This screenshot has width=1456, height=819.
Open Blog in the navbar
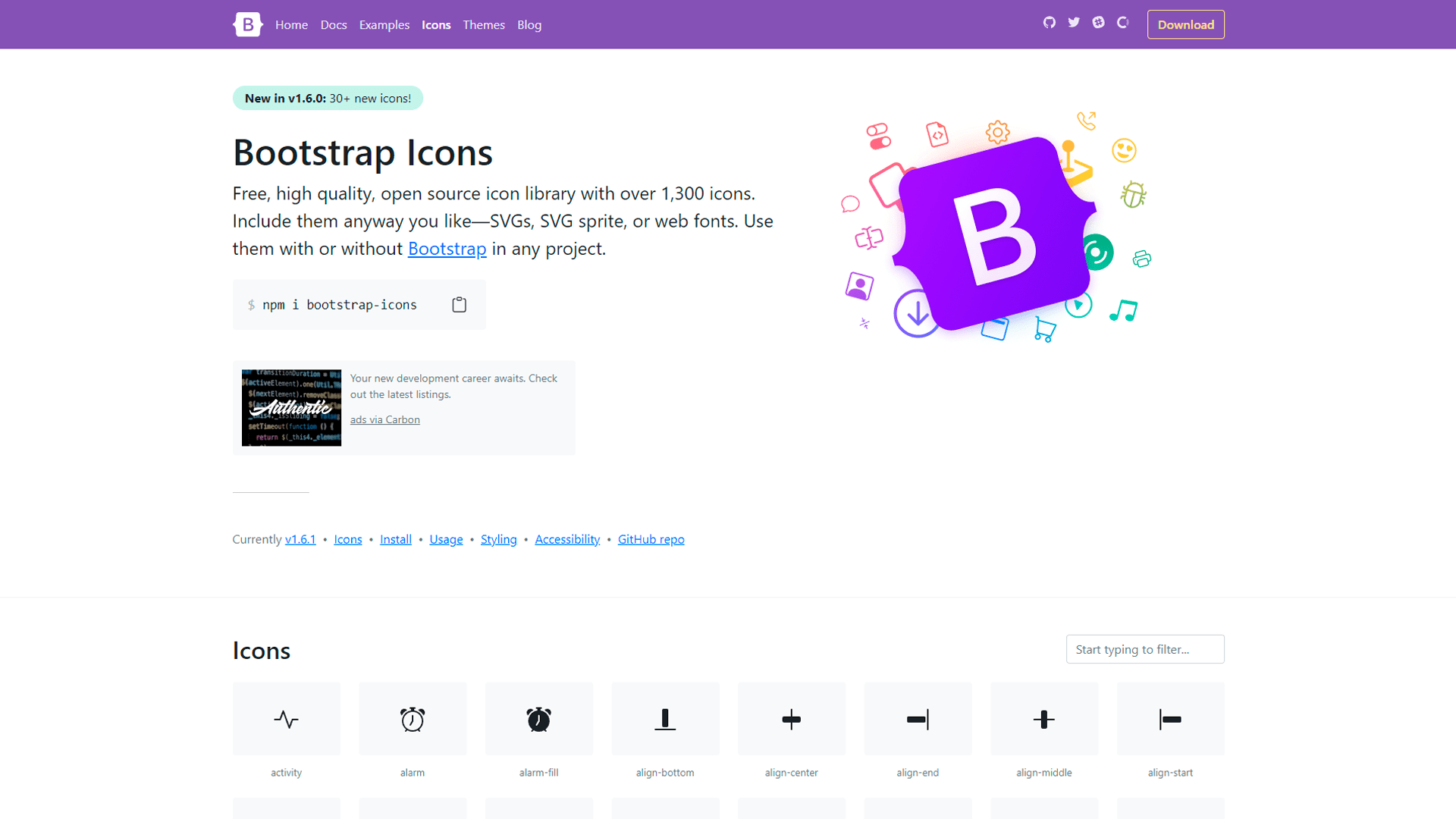point(529,25)
